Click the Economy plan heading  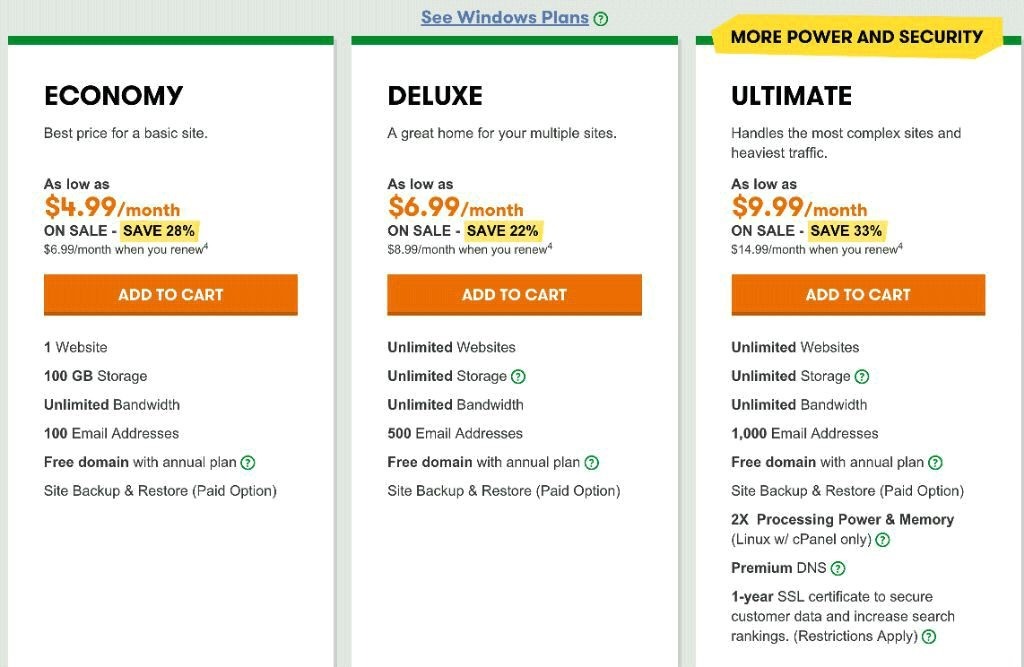(x=114, y=96)
